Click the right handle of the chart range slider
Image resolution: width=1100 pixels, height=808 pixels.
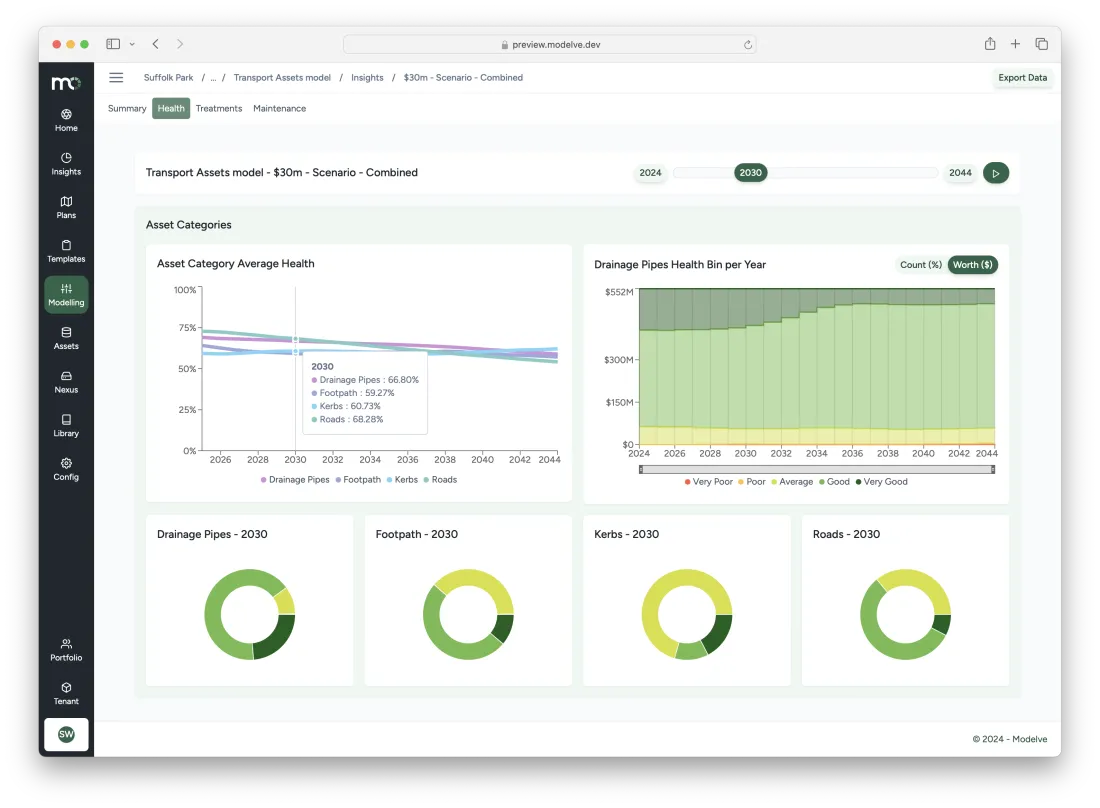(993, 469)
